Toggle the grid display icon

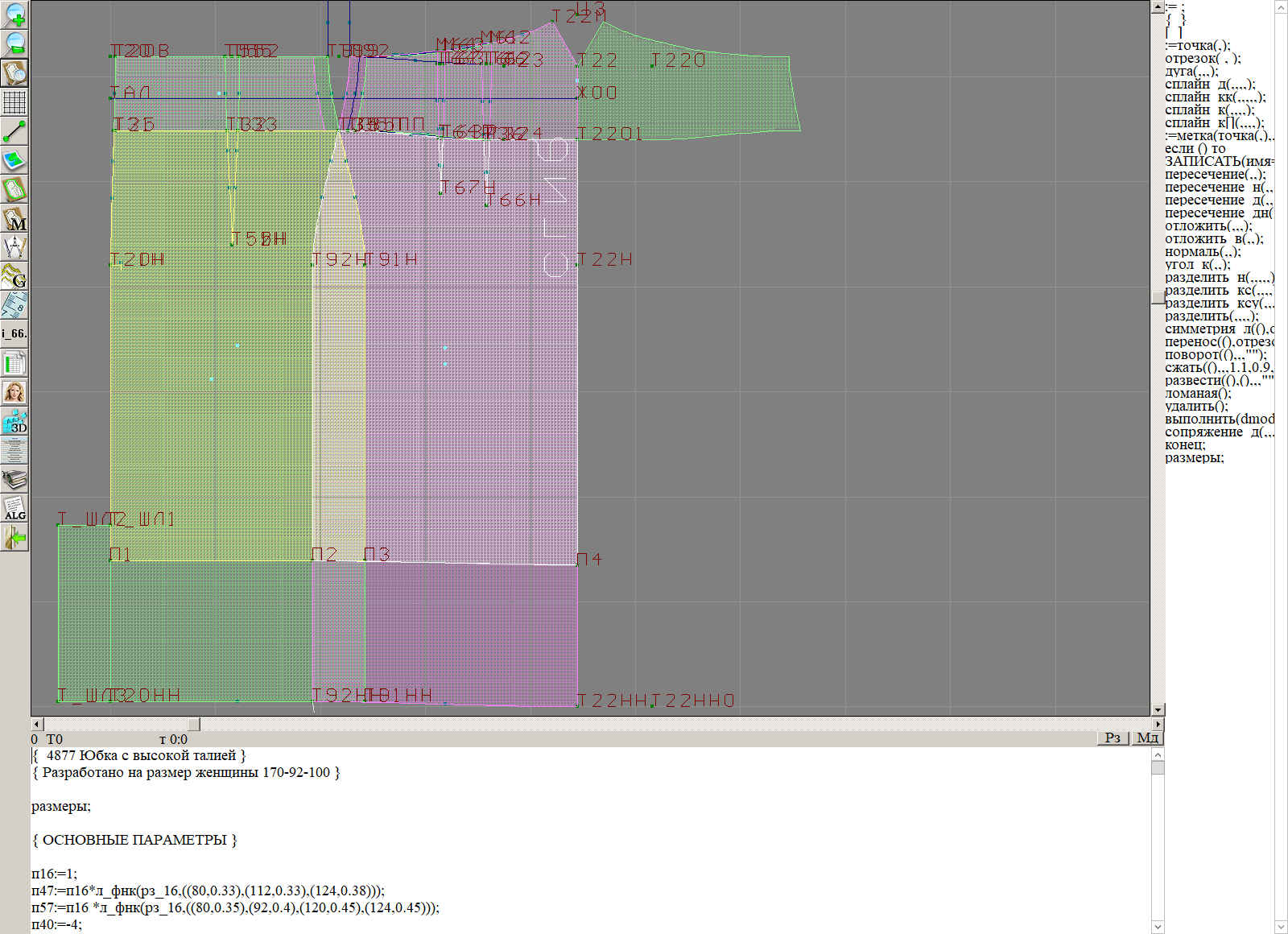(x=14, y=102)
